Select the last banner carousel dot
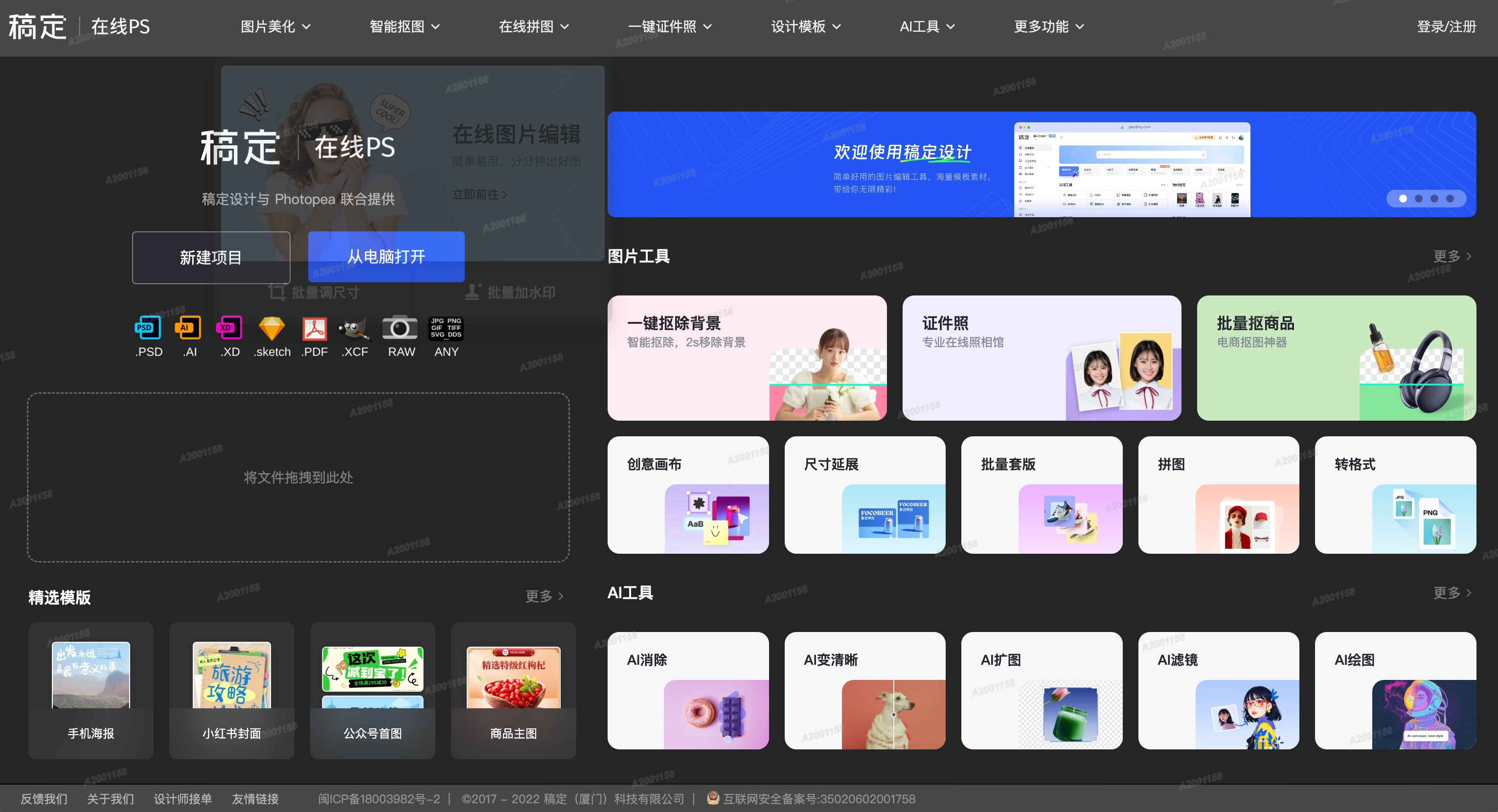The width and height of the screenshot is (1498, 812). [1451, 199]
